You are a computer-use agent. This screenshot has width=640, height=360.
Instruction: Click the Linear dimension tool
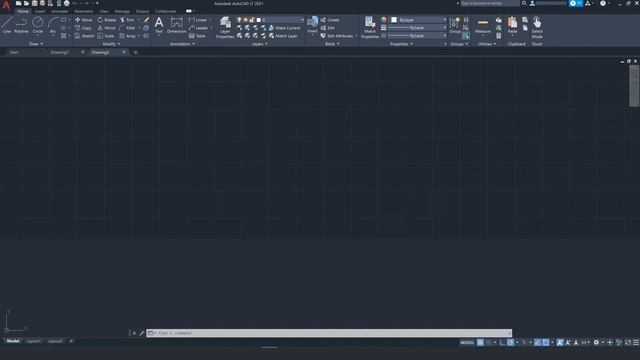tap(198, 20)
